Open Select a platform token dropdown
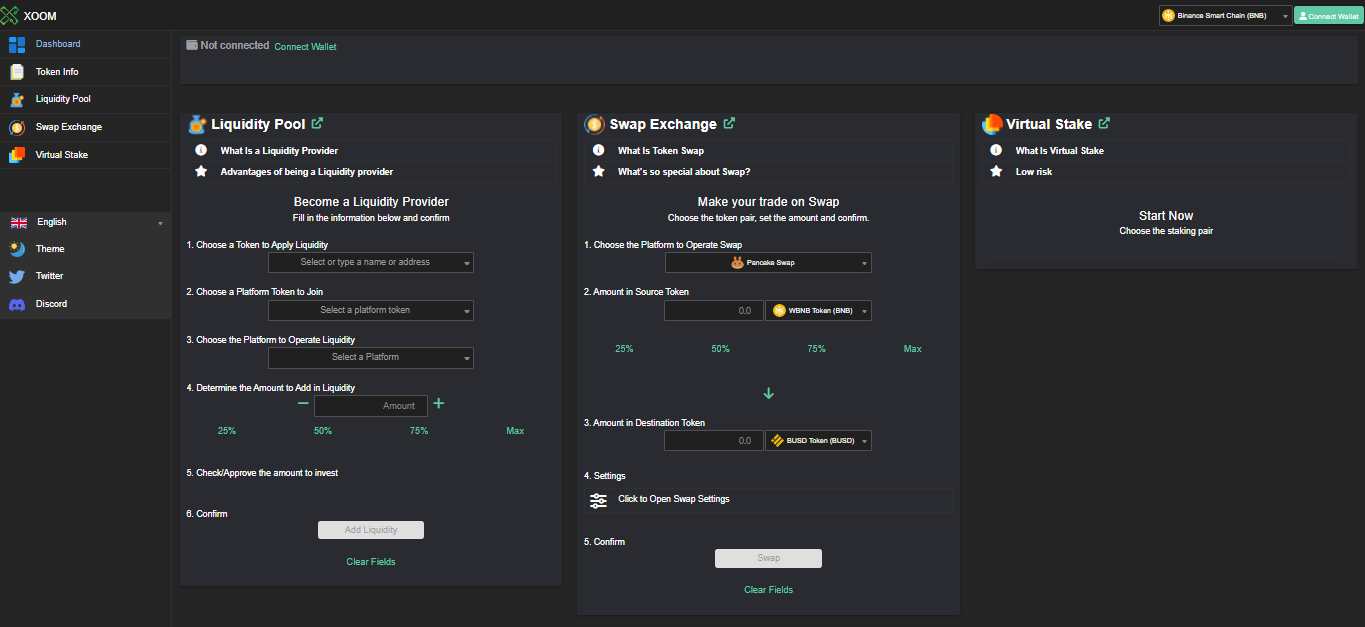This screenshot has height=627, width=1365. 371,310
